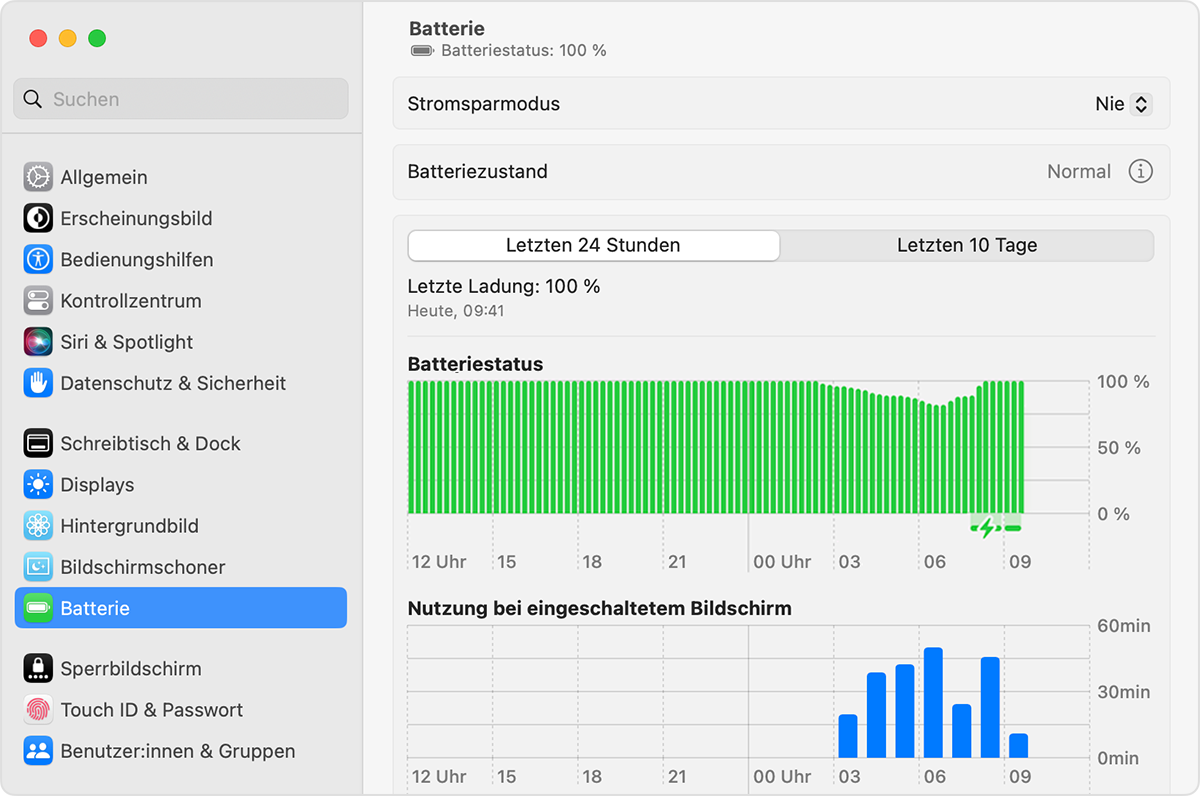
Task: Open Benutzer:innen & Gruppen settings
Action: (177, 751)
